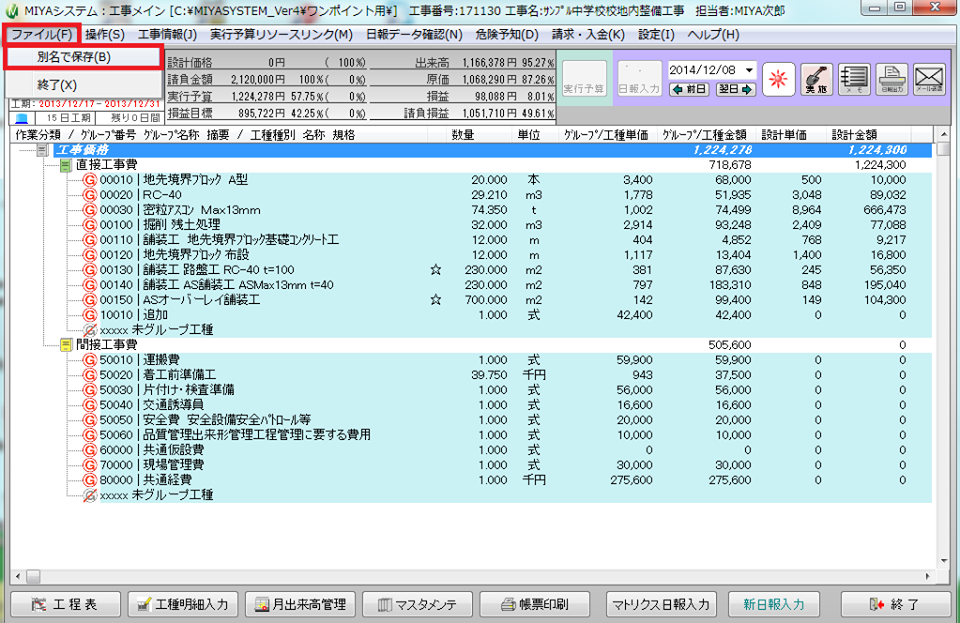Click the grey icon beside 工事価格
960x623 pixels.
43,150
